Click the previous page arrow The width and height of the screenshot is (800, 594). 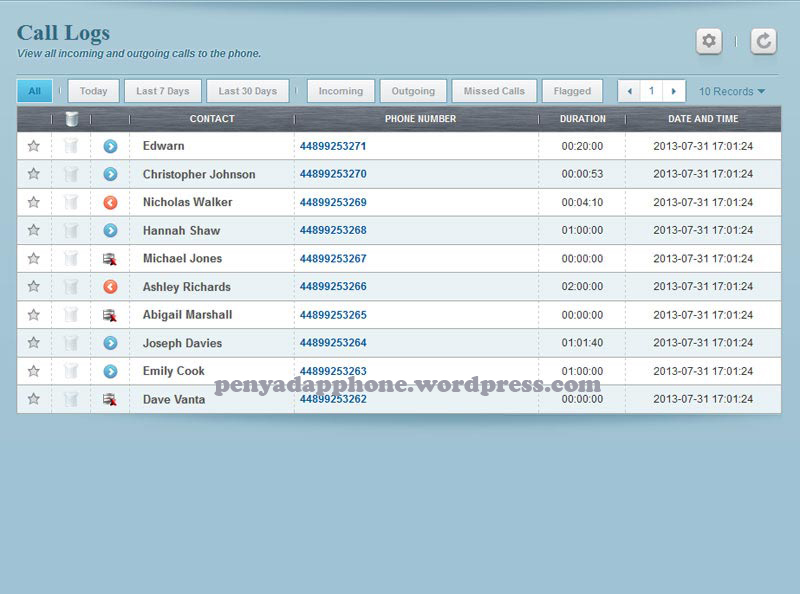tap(627, 91)
